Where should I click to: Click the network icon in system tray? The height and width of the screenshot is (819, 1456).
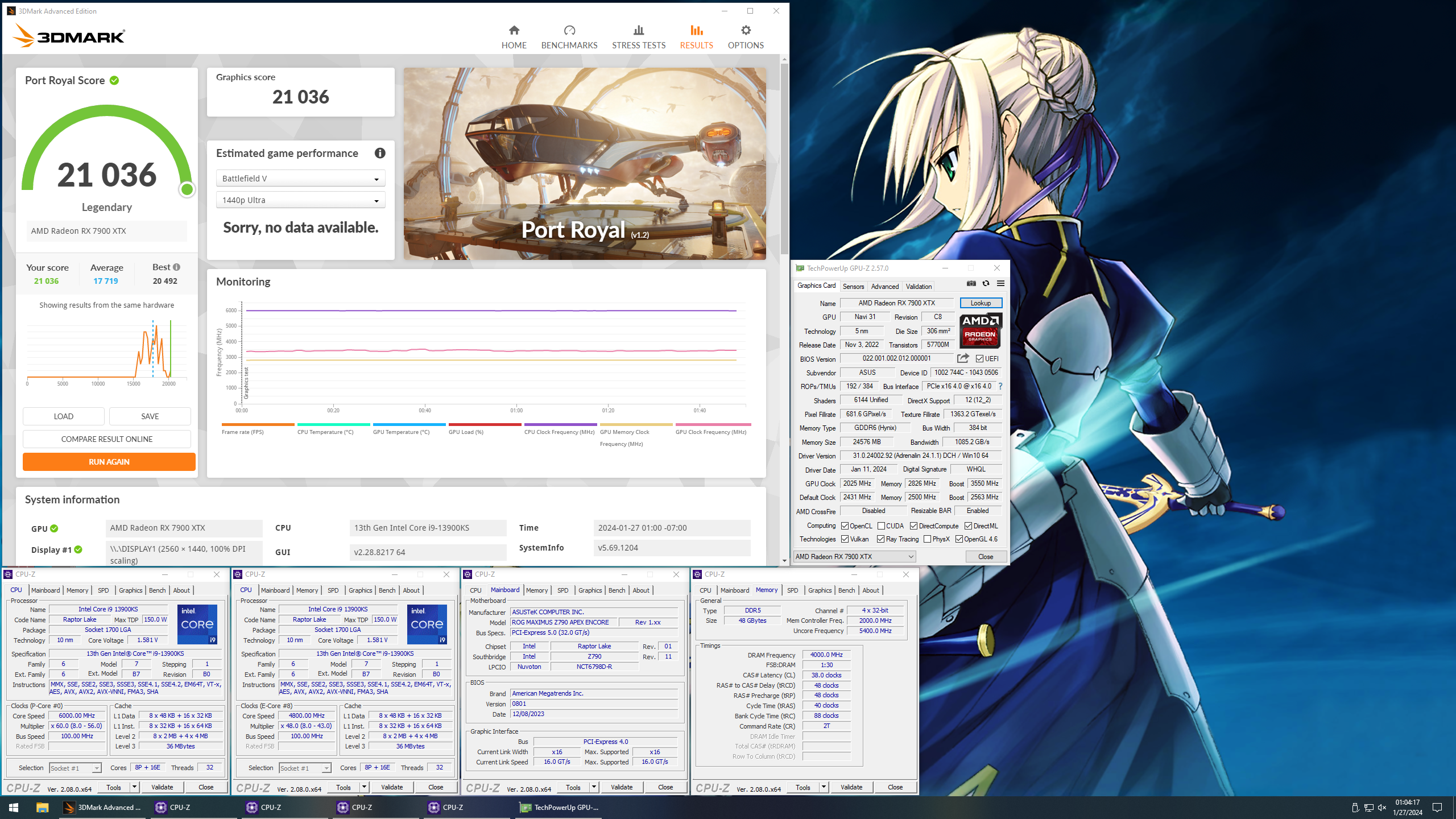coord(1368,808)
